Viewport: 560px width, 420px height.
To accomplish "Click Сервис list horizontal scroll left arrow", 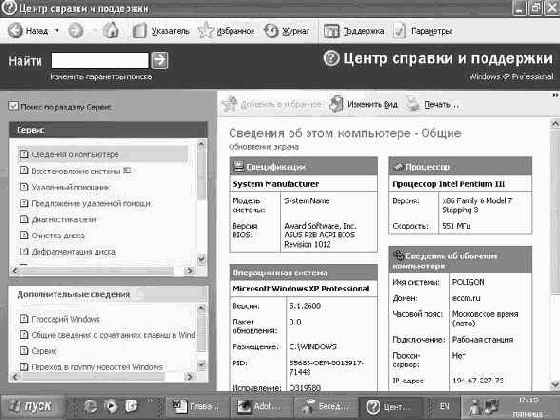I will [15, 271].
